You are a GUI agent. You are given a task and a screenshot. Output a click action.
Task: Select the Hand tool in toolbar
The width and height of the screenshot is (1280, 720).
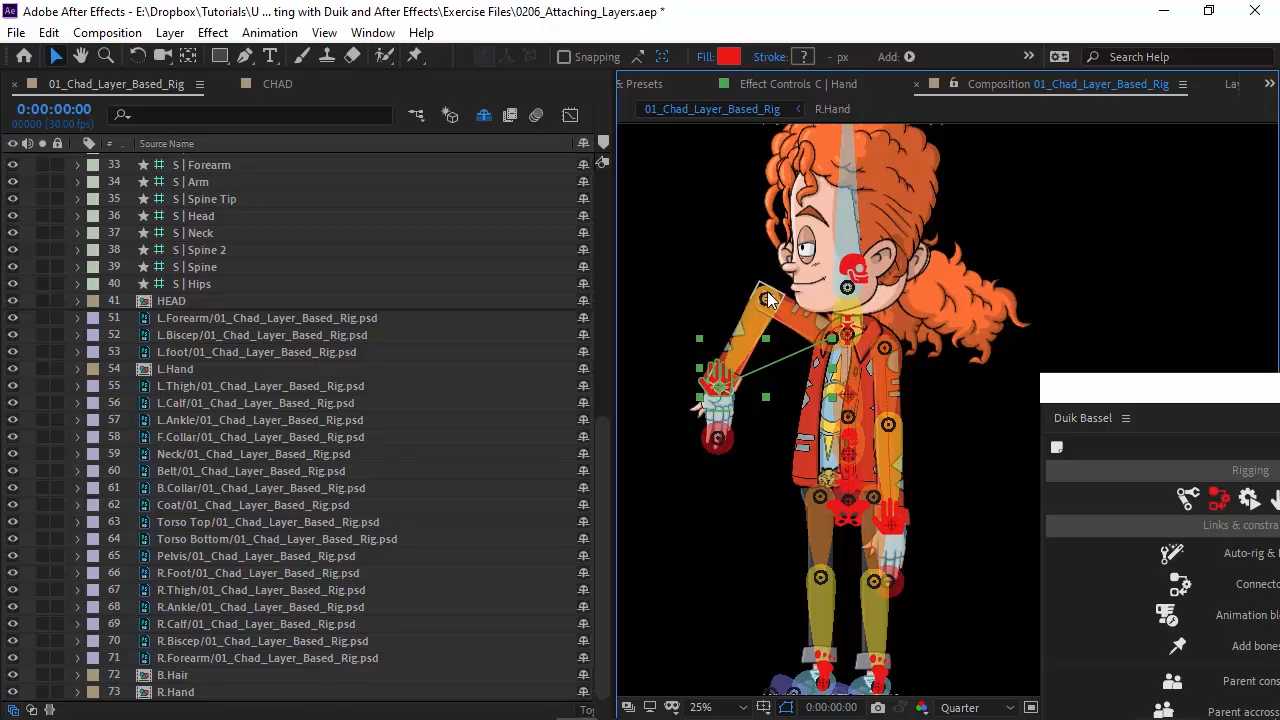(81, 57)
